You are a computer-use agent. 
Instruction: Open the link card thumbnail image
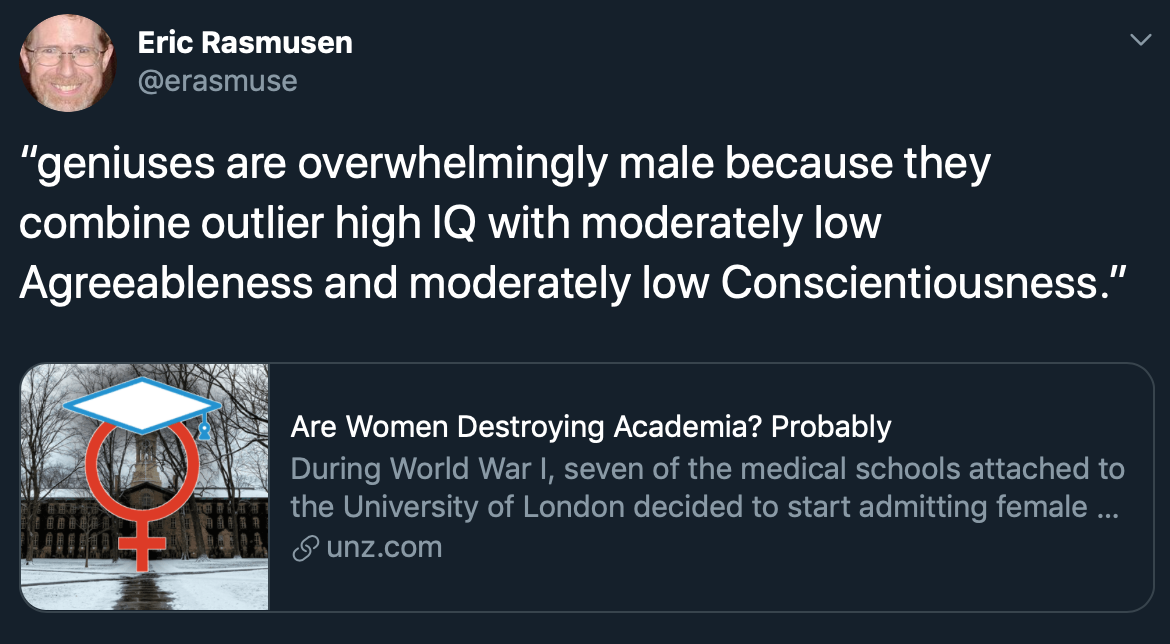pyautogui.click(x=145, y=487)
